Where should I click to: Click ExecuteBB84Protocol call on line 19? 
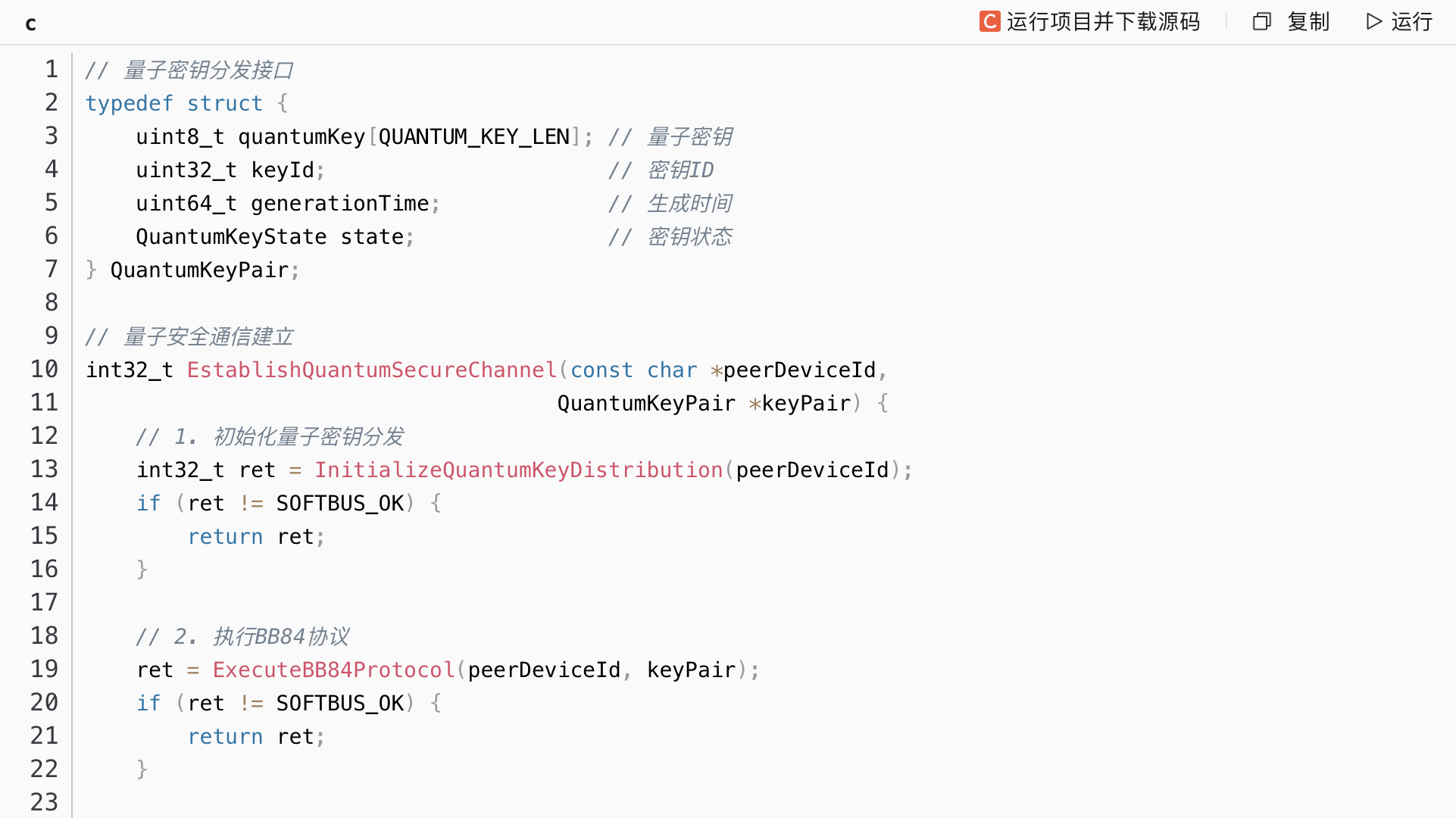(x=333, y=670)
